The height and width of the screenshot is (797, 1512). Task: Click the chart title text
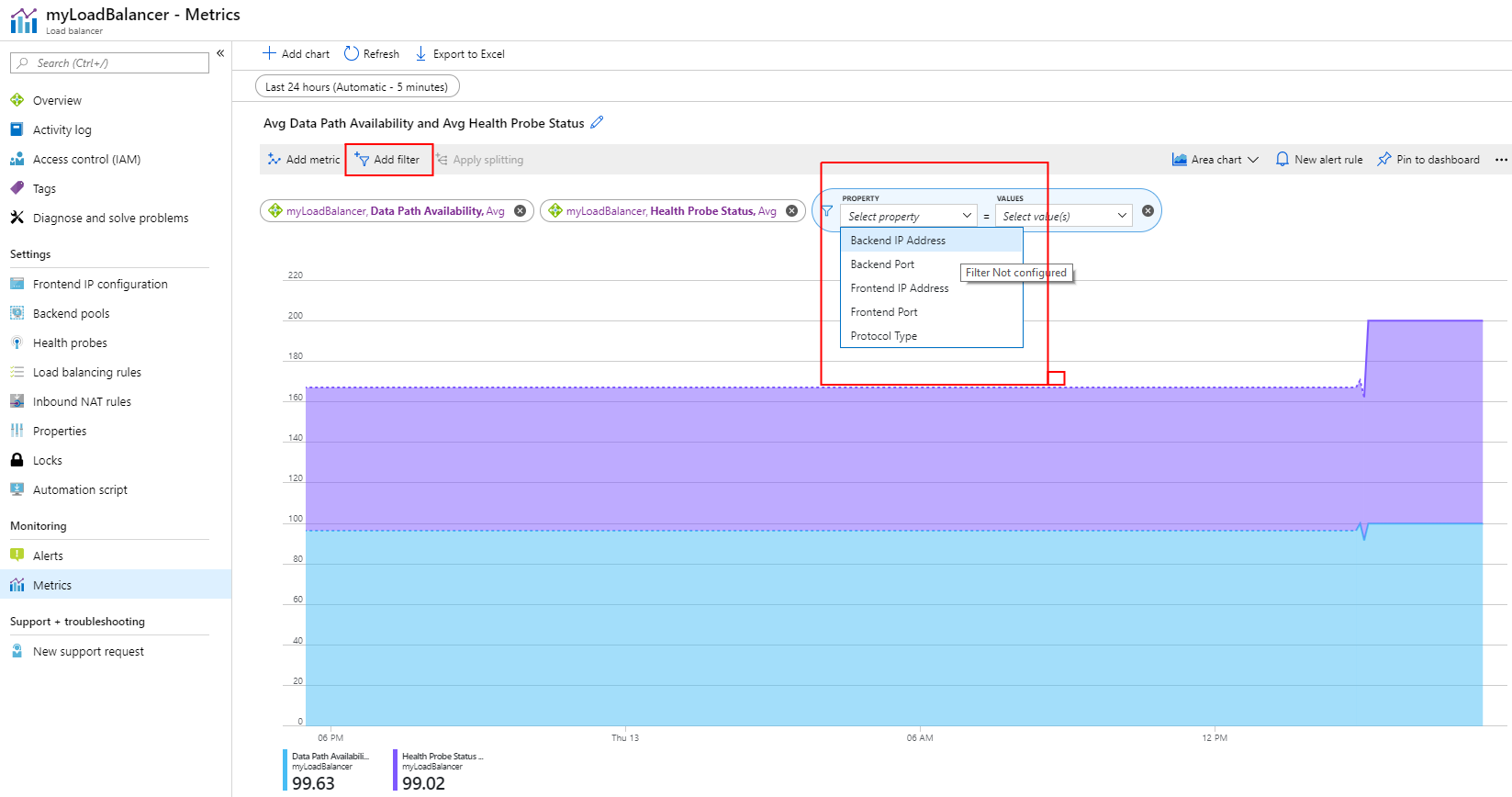point(424,123)
